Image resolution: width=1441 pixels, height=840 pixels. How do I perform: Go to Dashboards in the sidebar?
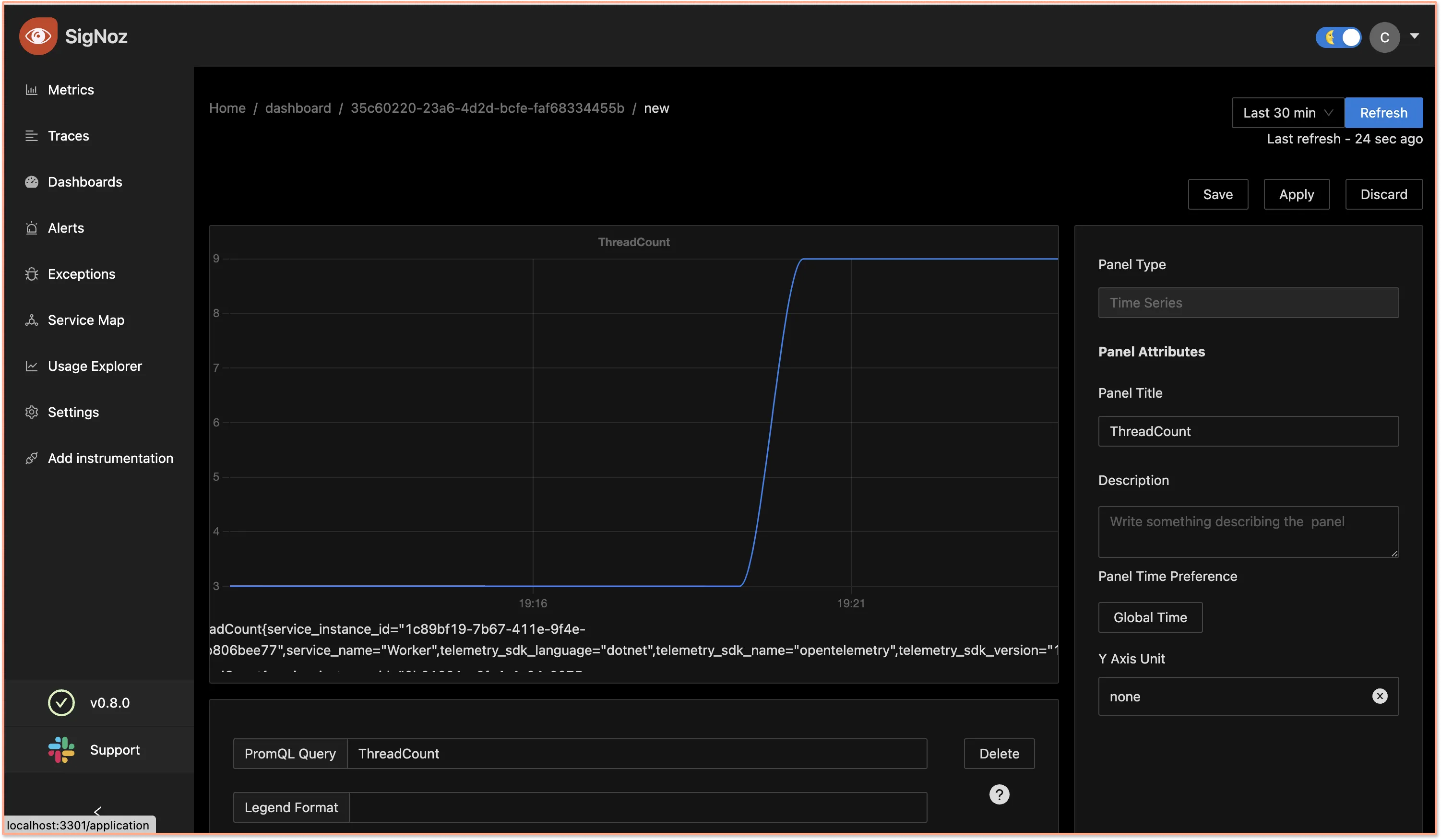point(85,182)
